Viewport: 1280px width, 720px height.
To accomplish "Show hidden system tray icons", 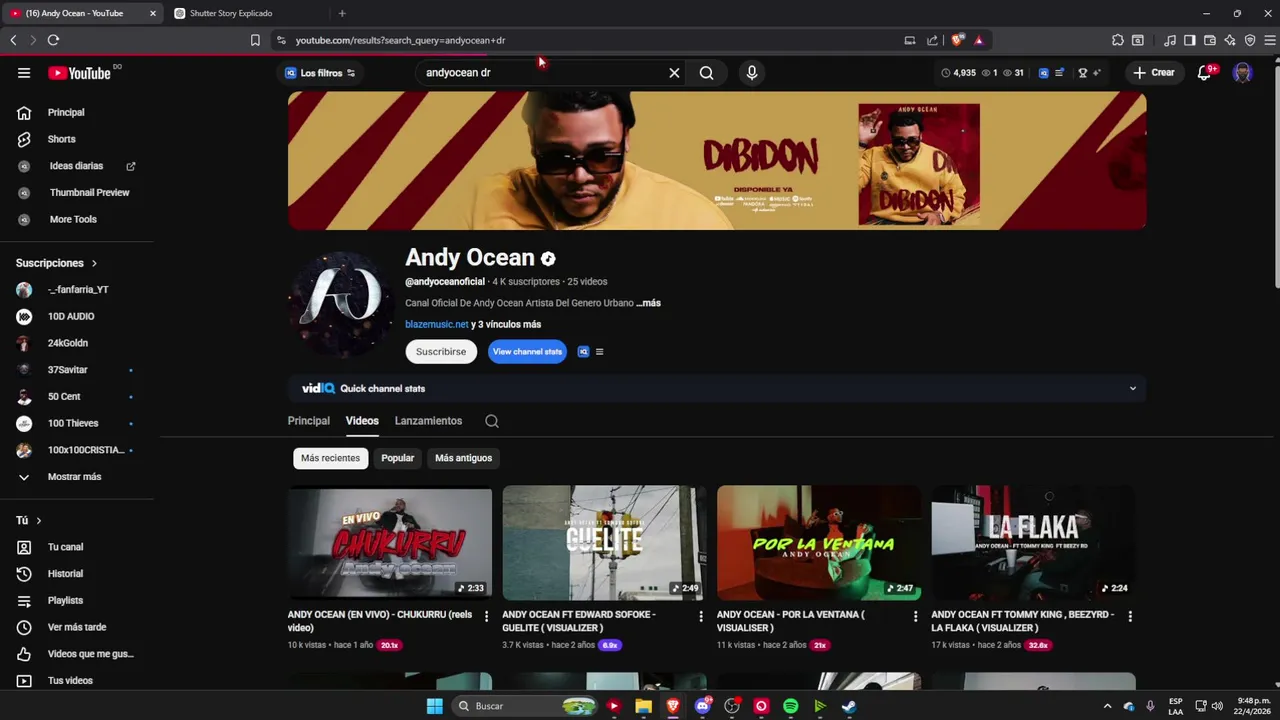I will (1107, 706).
